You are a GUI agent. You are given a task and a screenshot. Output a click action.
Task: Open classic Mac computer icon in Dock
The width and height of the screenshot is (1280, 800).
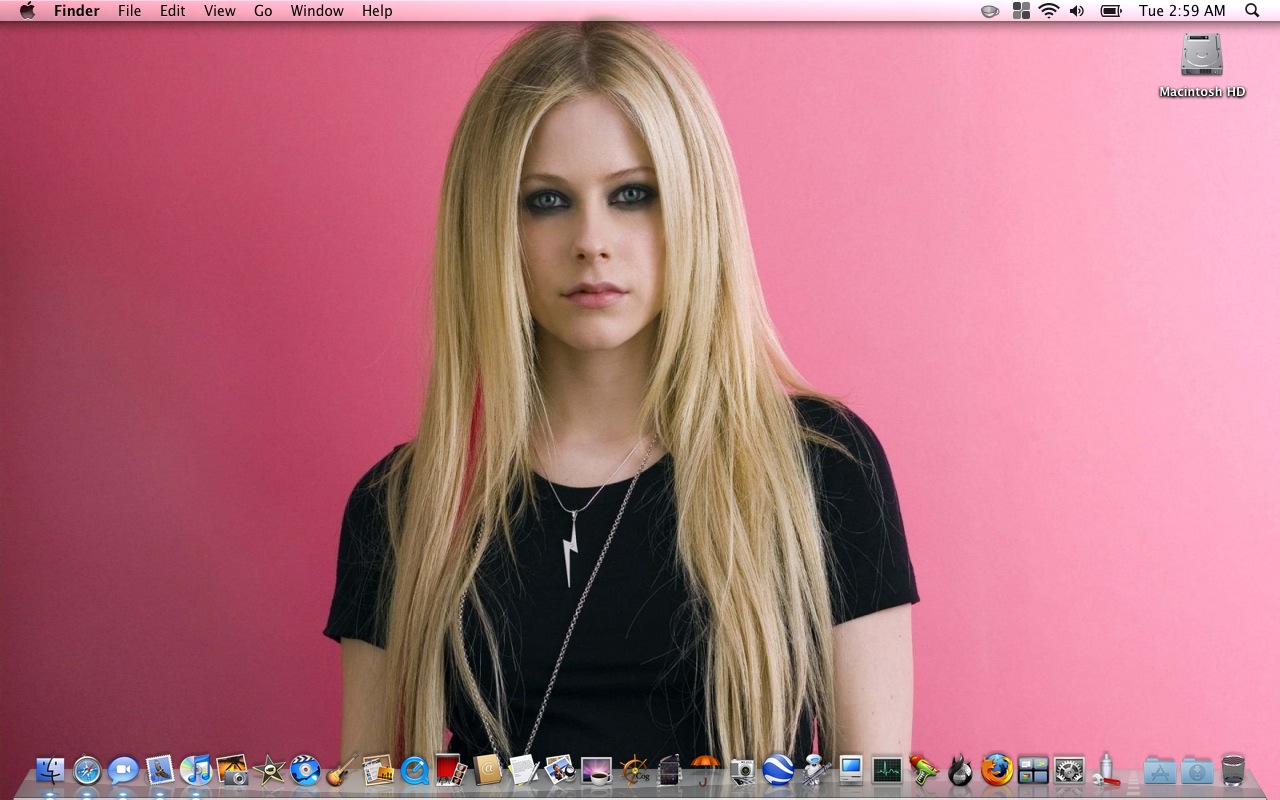851,770
